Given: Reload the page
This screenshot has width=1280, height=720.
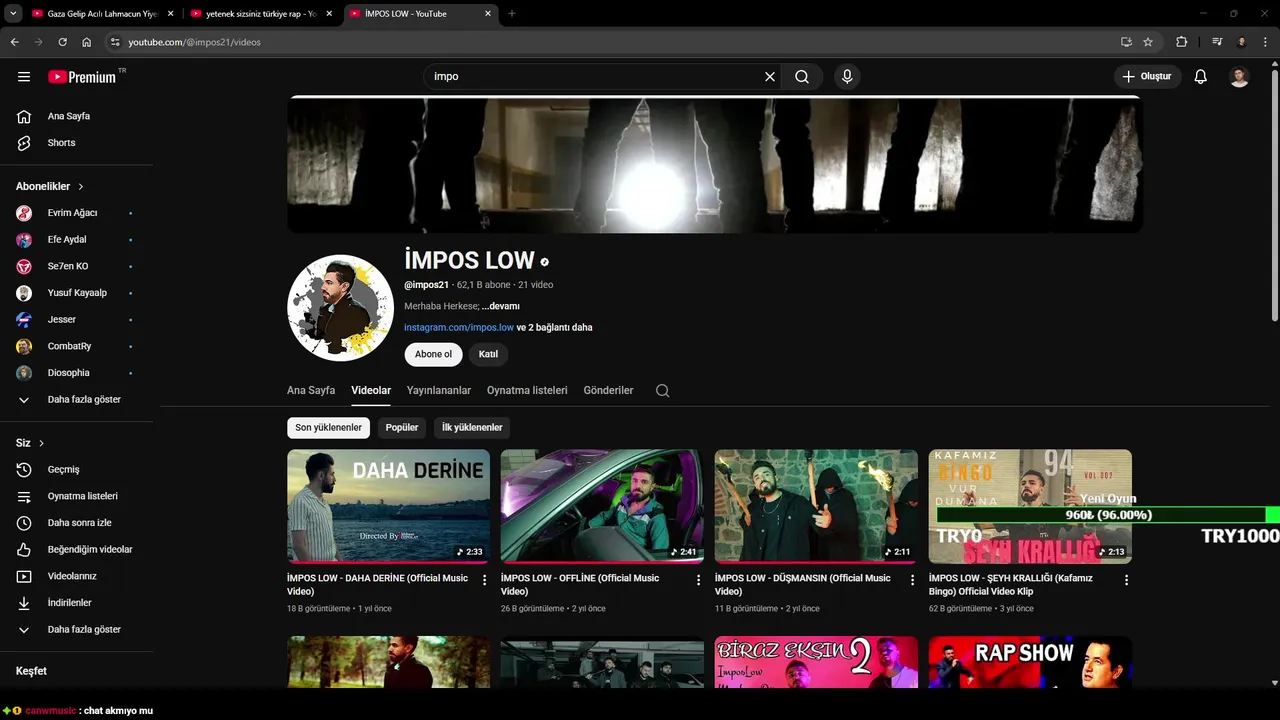Looking at the screenshot, I should [x=62, y=42].
